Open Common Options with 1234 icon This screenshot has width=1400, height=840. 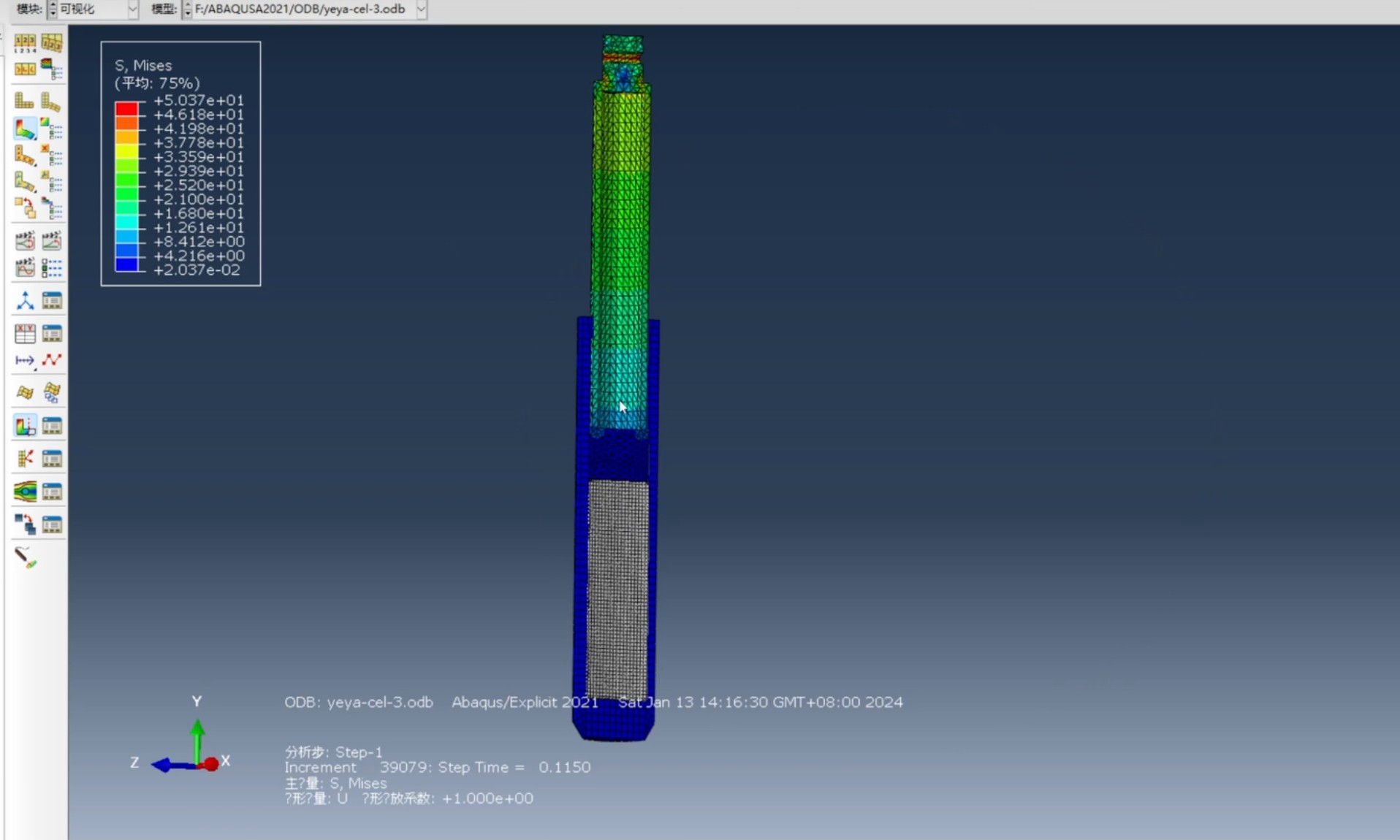25,43
